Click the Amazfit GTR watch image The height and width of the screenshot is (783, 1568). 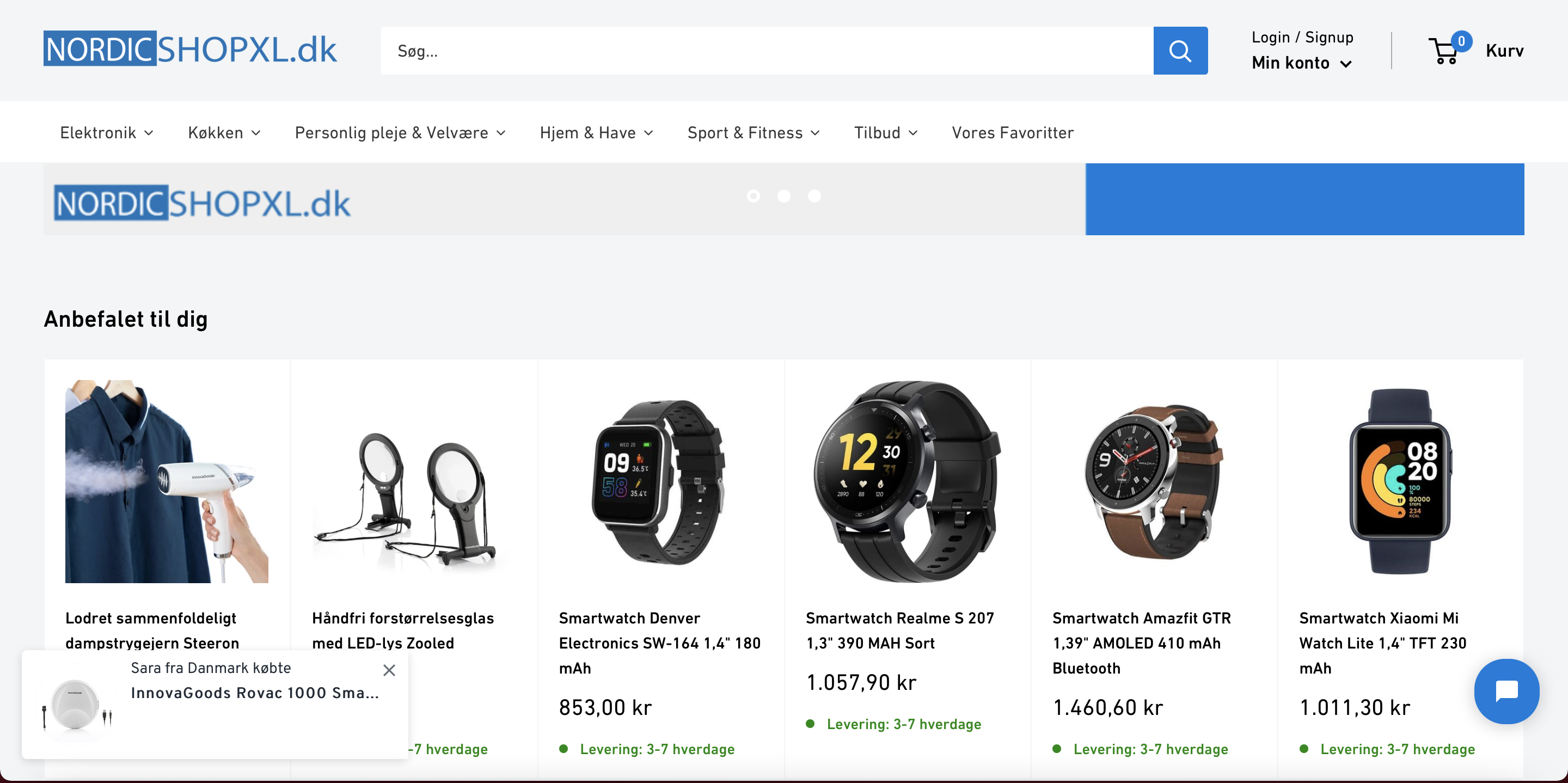(1154, 481)
